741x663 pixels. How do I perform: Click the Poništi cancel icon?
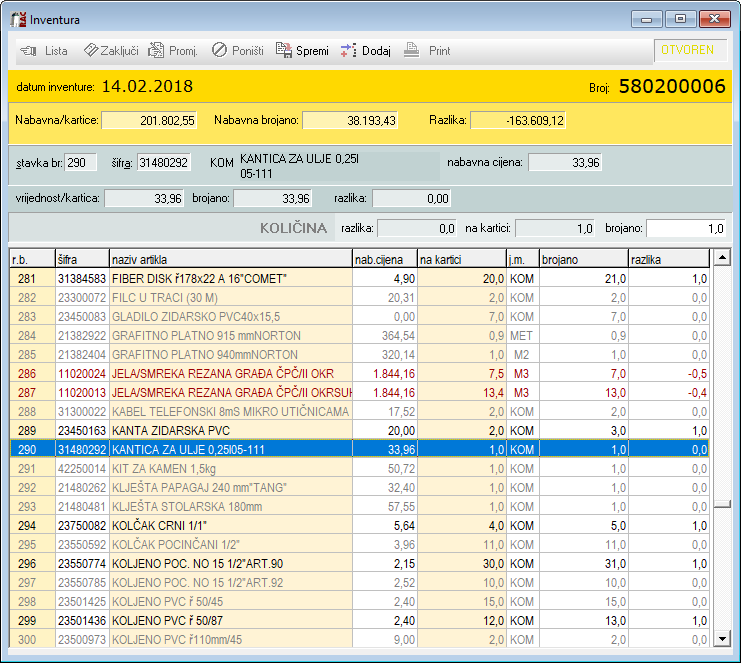coord(219,50)
